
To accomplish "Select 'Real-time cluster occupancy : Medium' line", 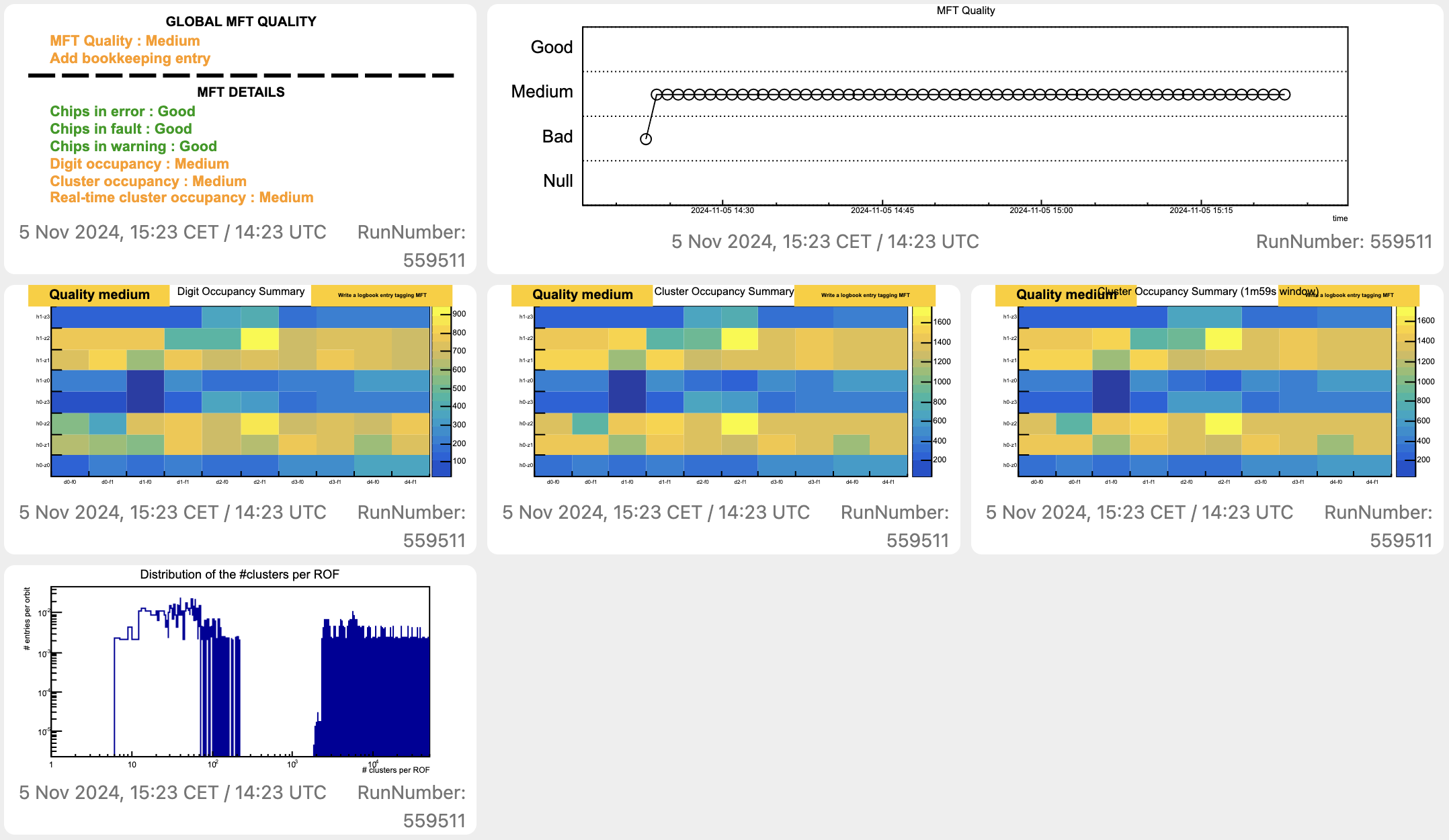I will [x=181, y=198].
